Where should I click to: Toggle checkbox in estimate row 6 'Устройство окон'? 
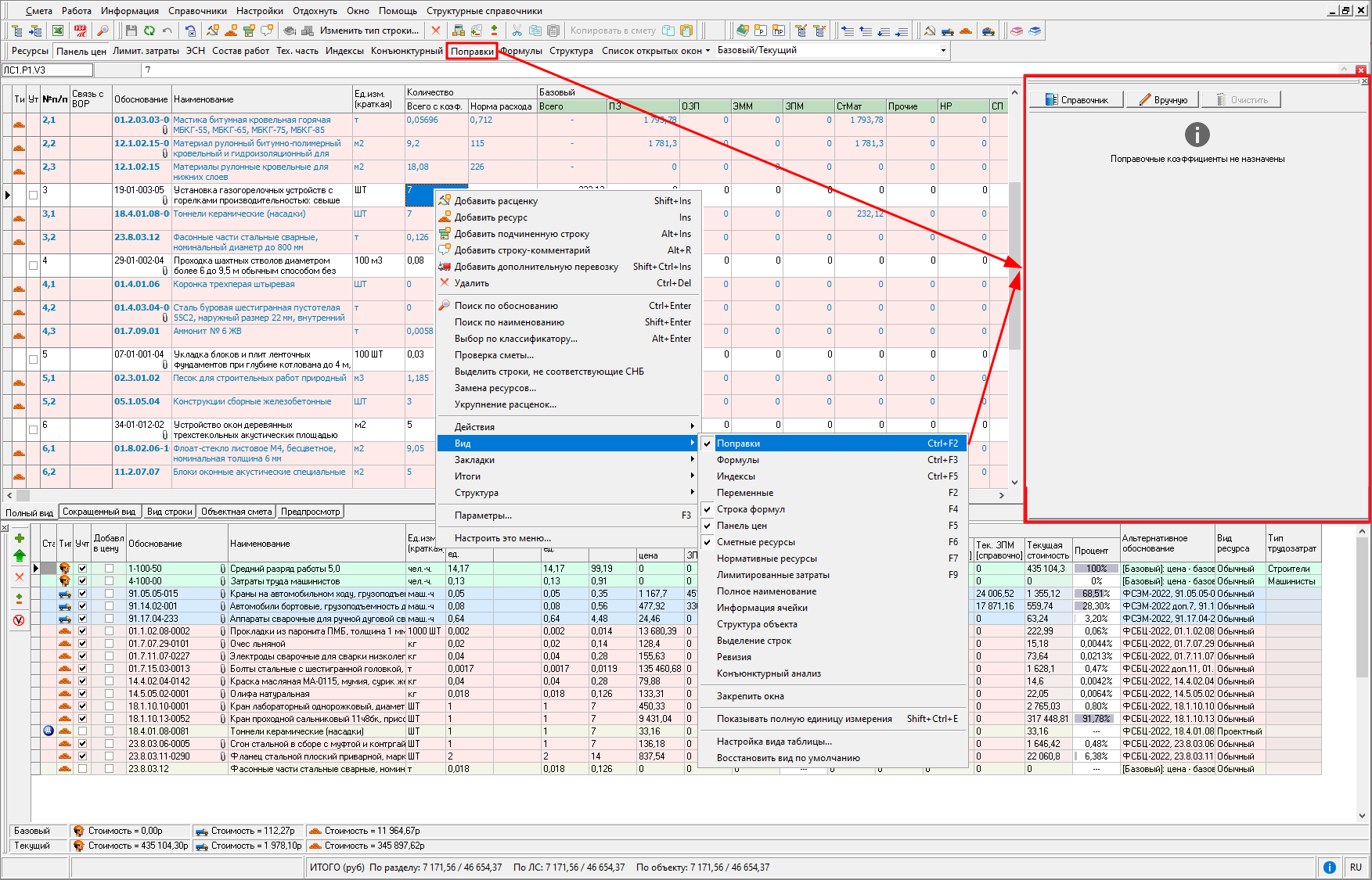(x=33, y=430)
